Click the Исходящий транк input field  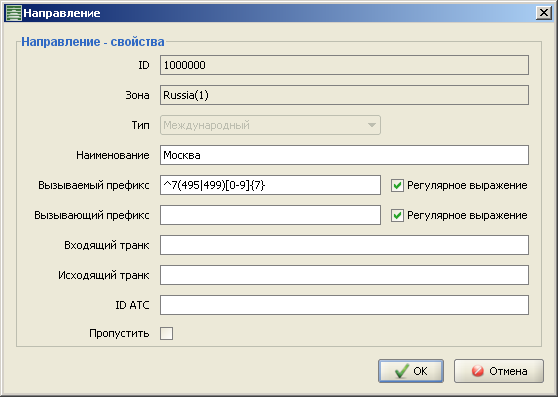click(x=344, y=275)
